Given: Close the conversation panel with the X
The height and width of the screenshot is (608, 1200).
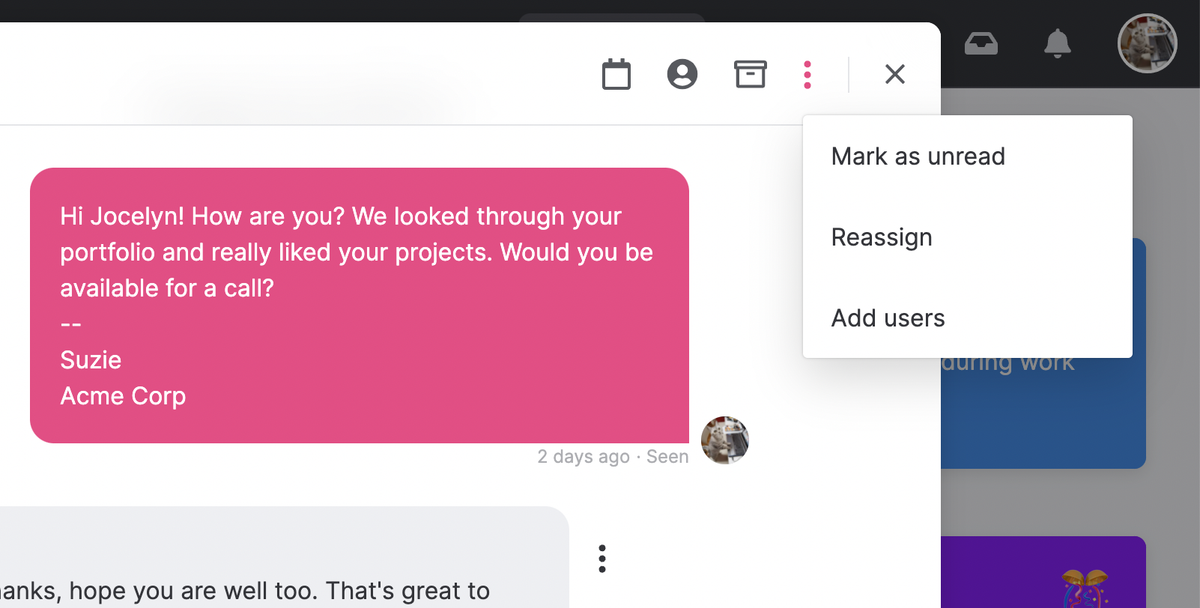Looking at the screenshot, I should click(895, 74).
